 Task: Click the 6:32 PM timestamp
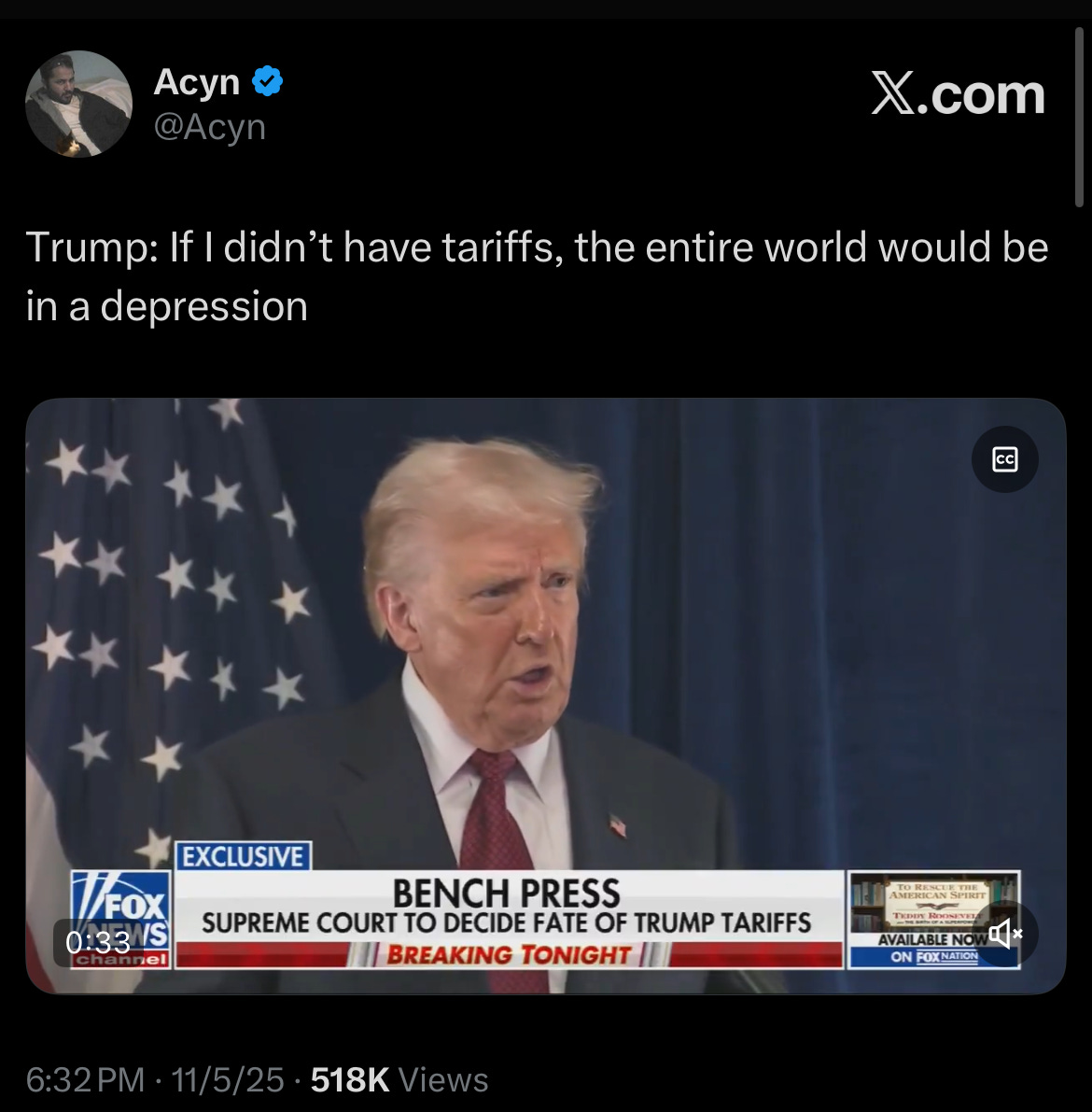(85, 1080)
